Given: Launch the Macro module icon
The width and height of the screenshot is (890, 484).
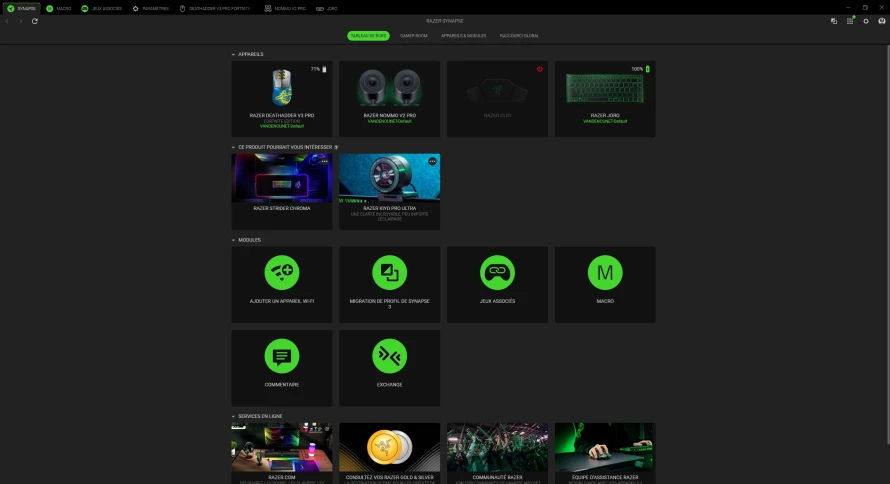Looking at the screenshot, I should coord(605,272).
